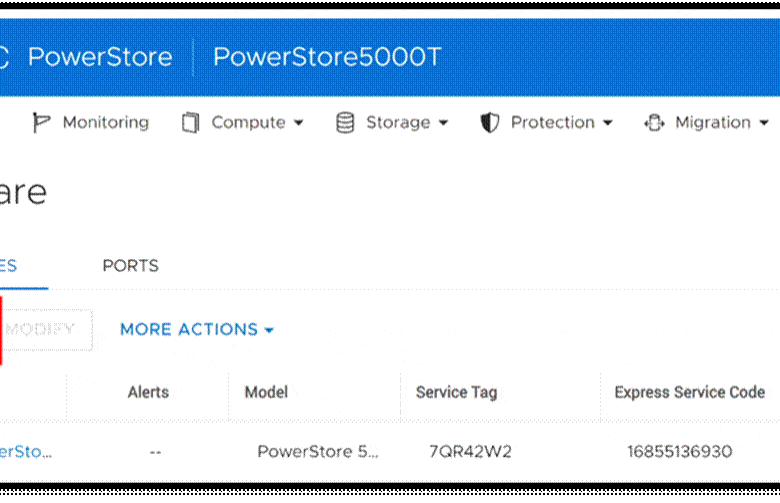Sort by the Service Tag column
This screenshot has height=503, width=780.
pos(456,393)
